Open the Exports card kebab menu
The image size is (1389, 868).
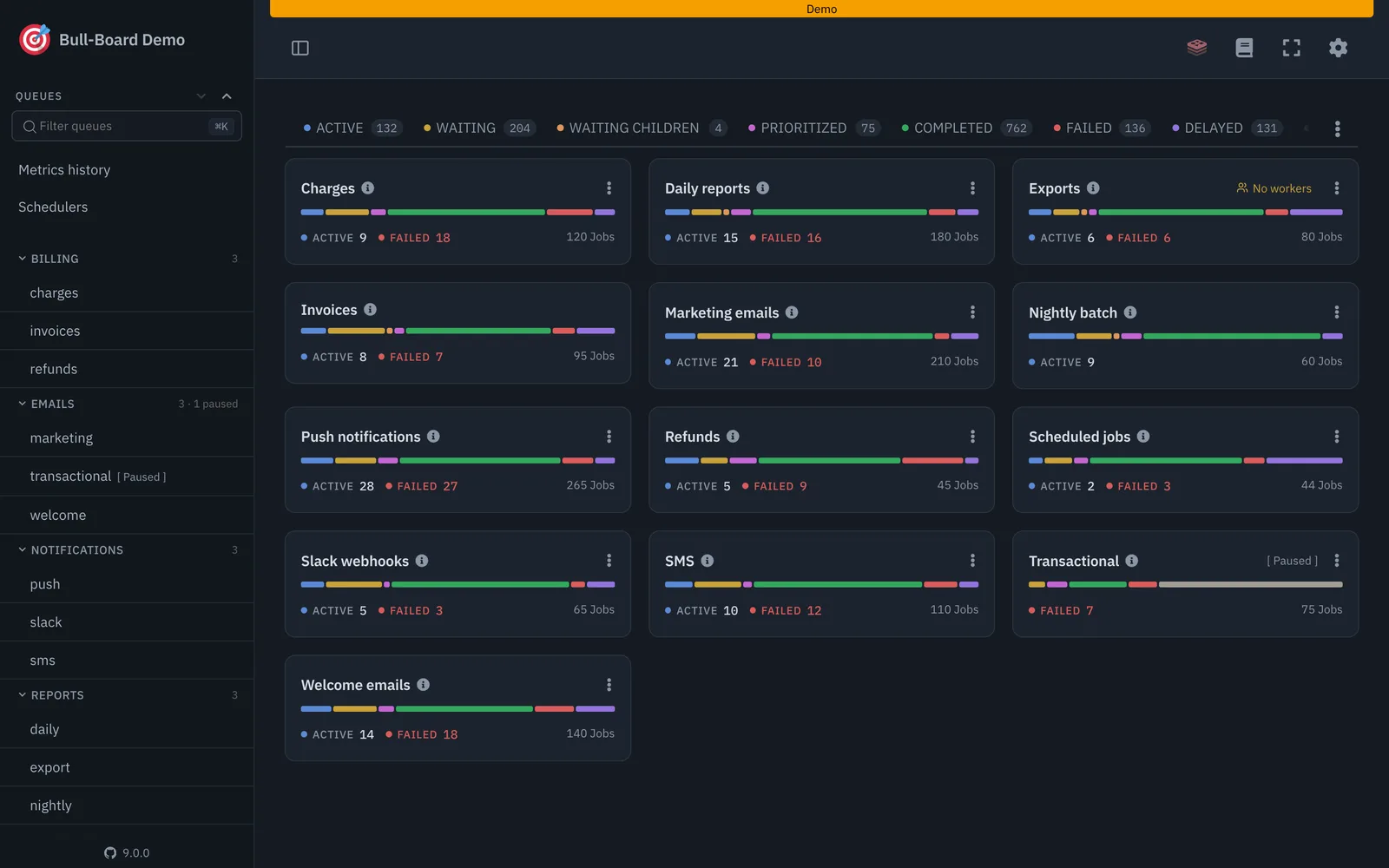(x=1337, y=188)
